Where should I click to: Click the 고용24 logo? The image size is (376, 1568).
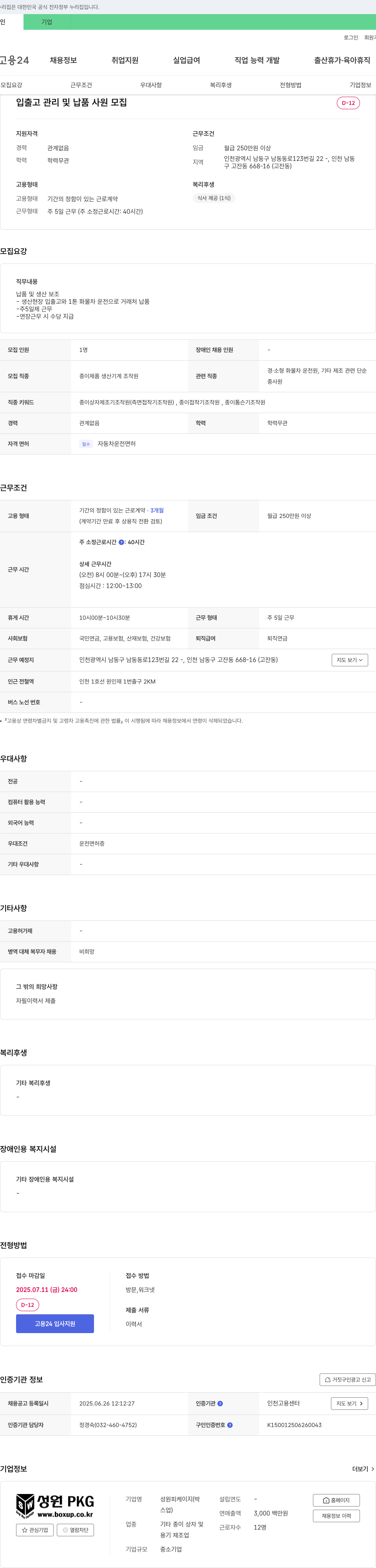[x=14, y=60]
